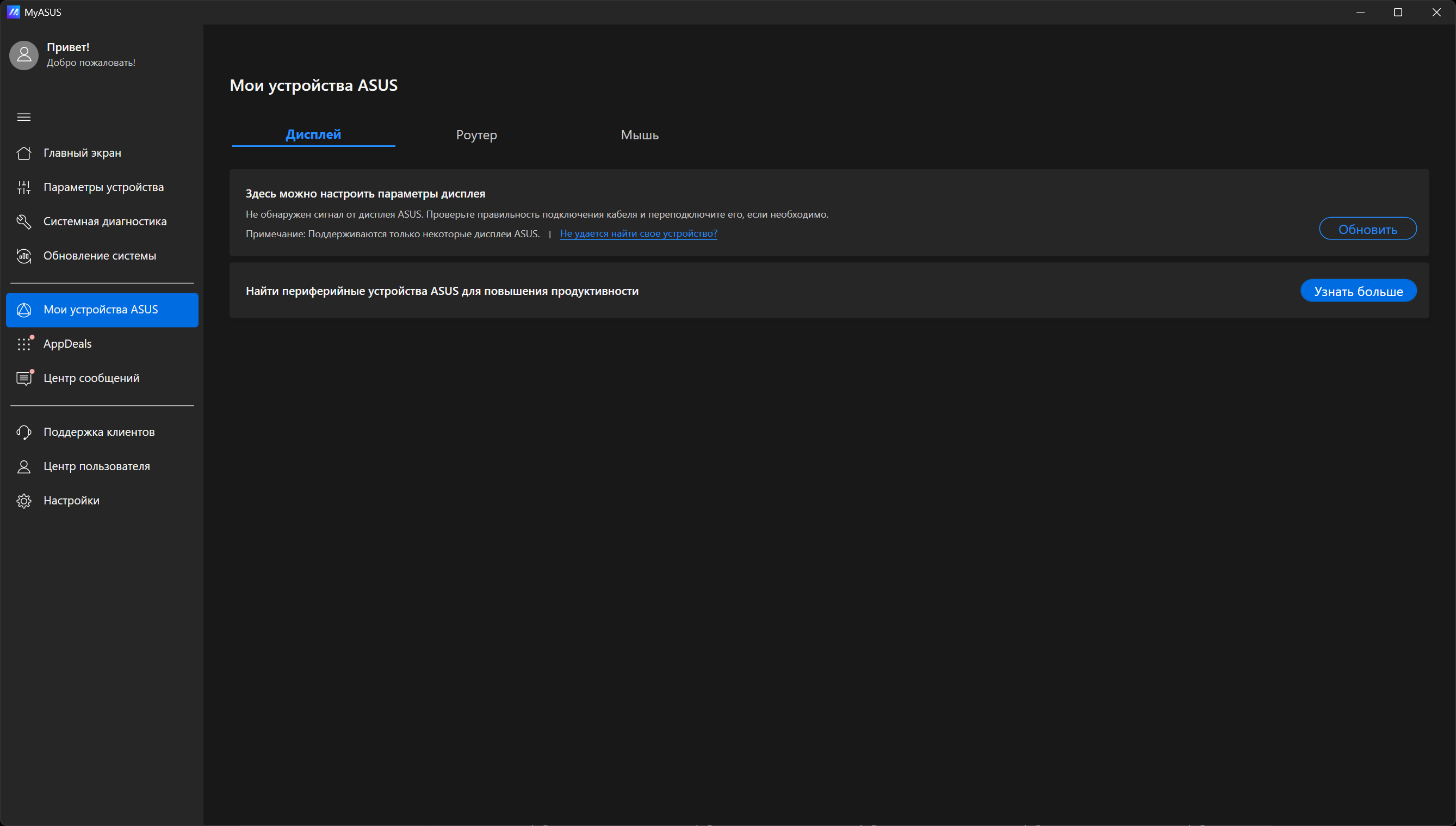The width and height of the screenshot is (1456, 826).
Task: Click the headset icon for Поддержка клиентов
Action: point(24,432)
